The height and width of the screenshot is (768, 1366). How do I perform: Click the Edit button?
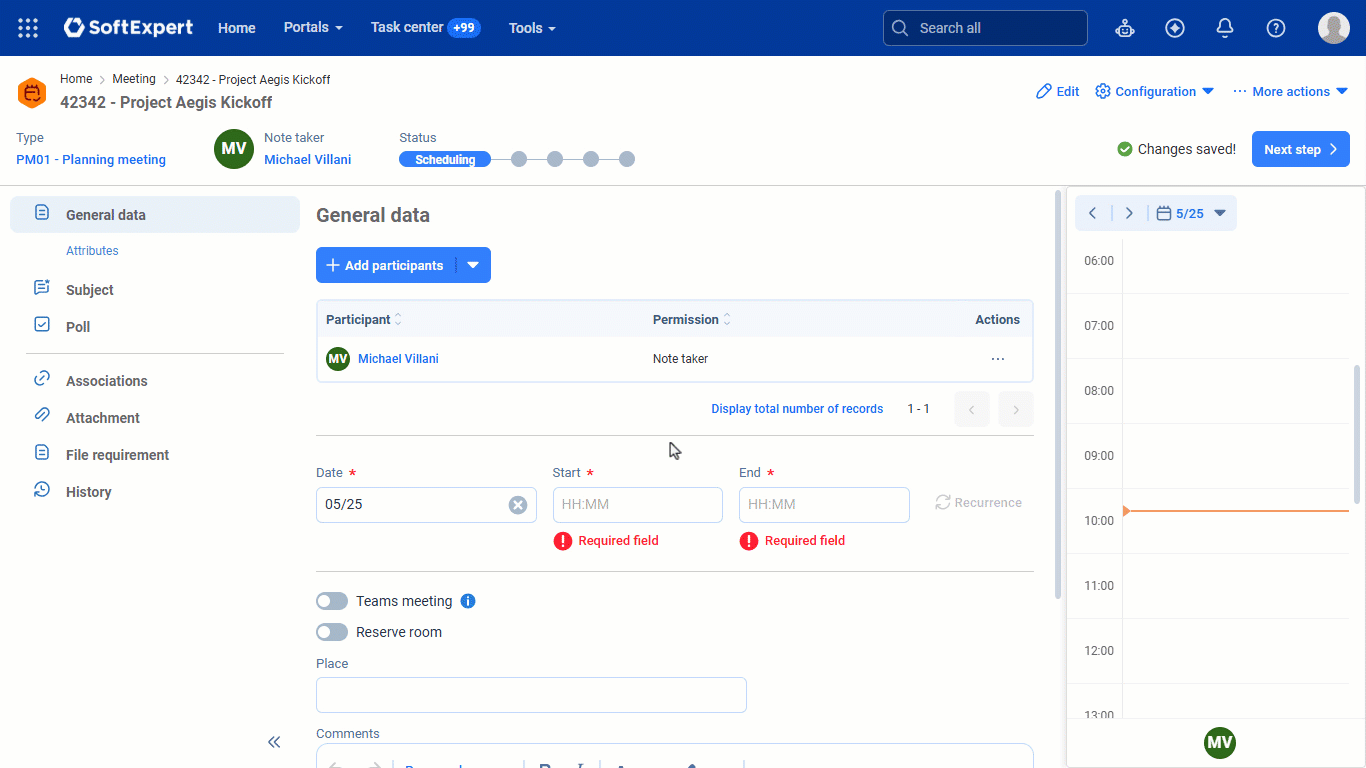(x=1058, y=91)
